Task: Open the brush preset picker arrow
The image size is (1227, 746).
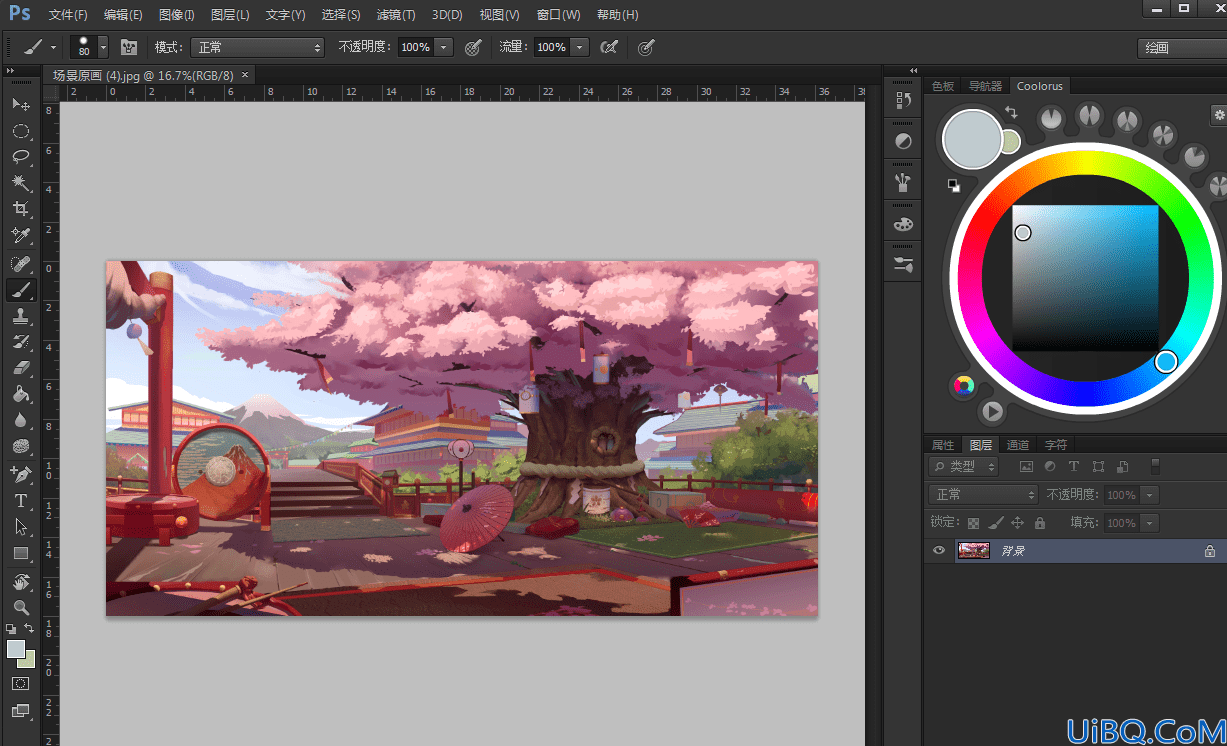Action: (x=103, y=47)
